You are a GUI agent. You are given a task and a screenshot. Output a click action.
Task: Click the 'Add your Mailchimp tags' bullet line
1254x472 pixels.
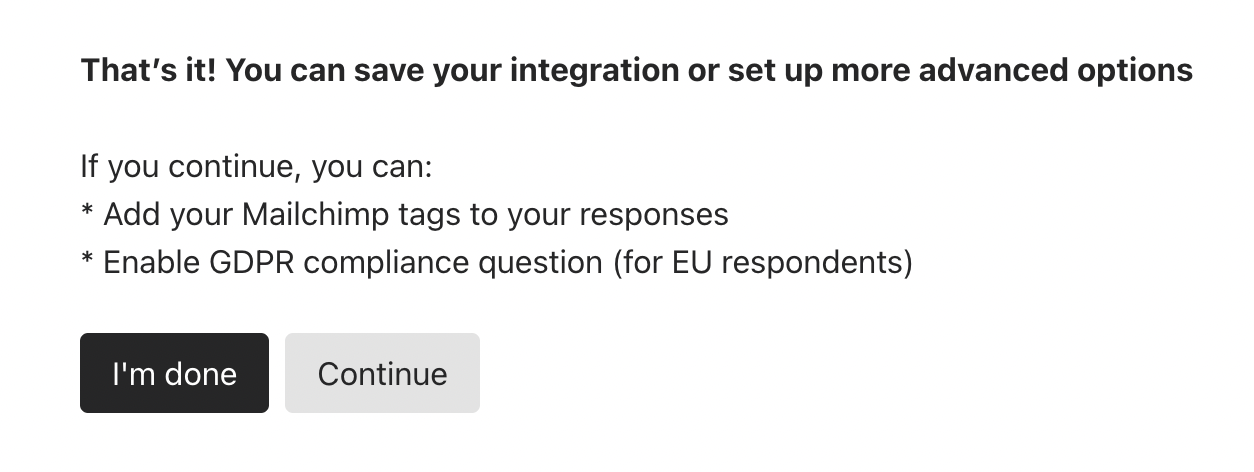click(x=404, y=214)
